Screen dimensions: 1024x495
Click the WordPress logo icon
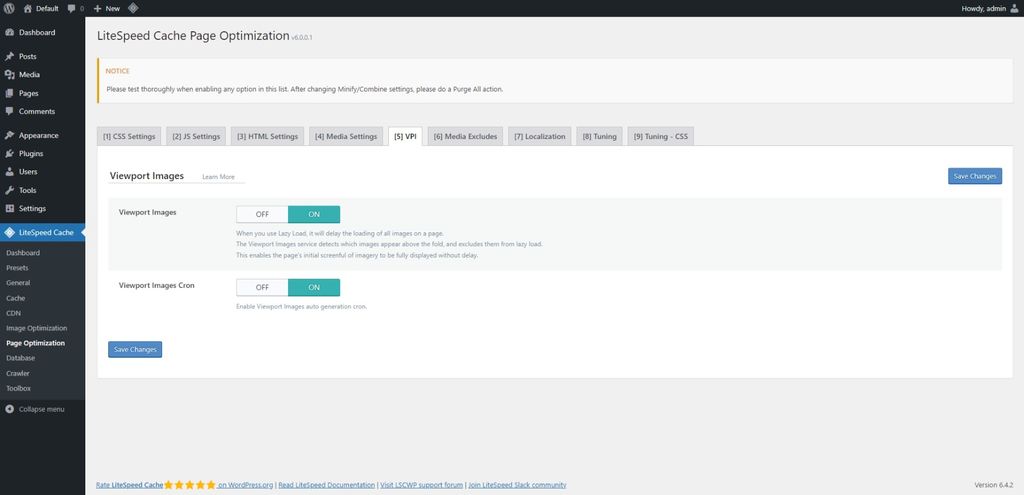tap(10, 8)
